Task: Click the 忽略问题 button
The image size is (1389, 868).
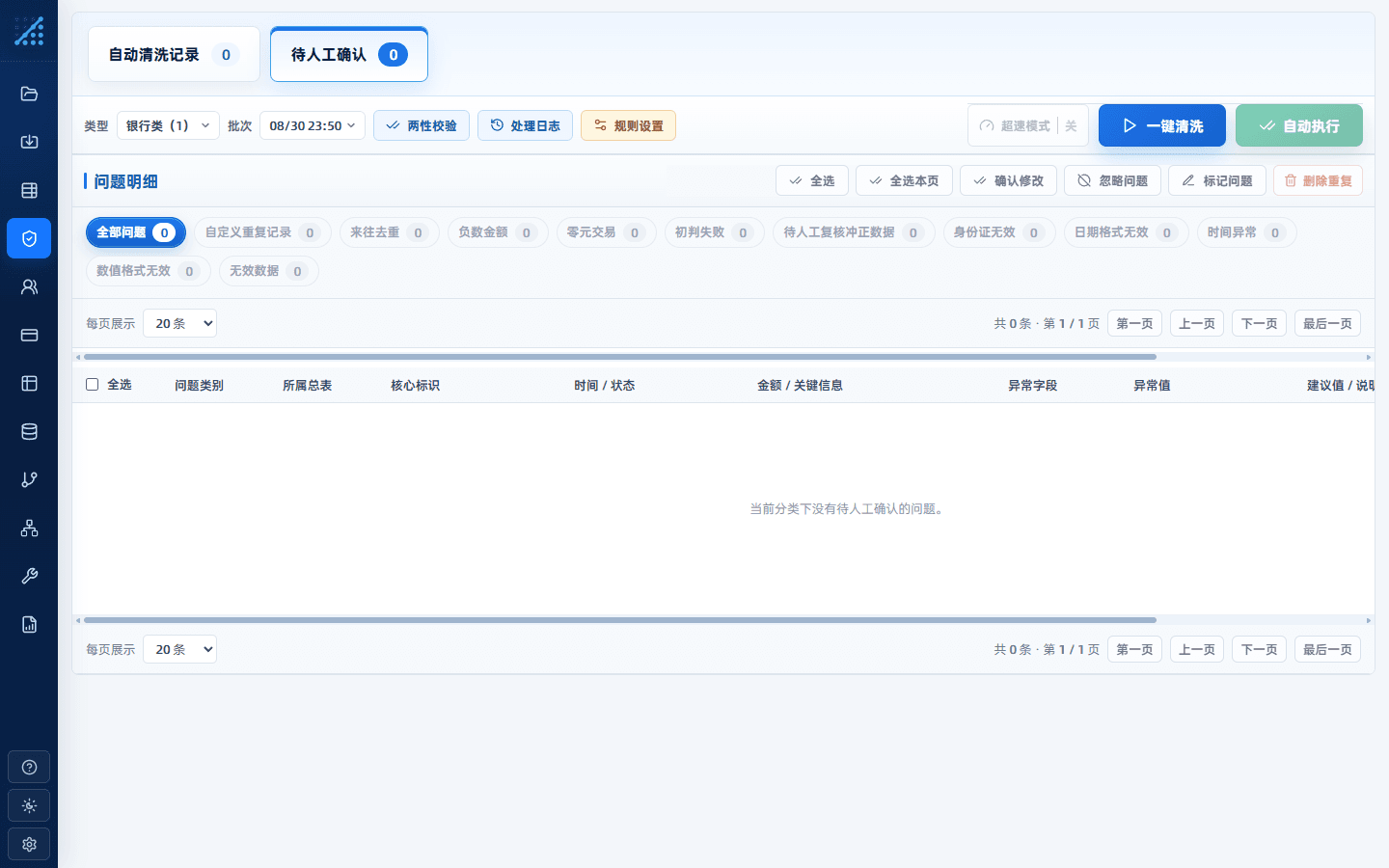Action: coord(1112,180)
